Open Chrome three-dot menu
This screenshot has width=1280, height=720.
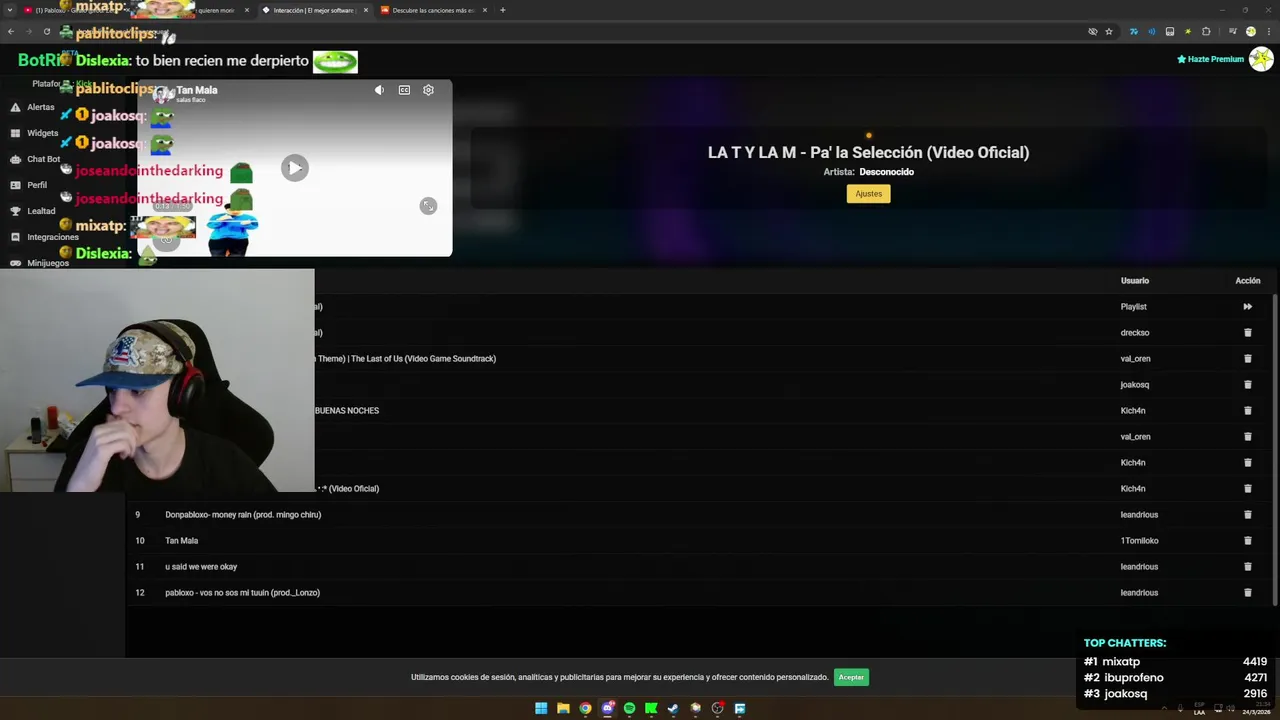tap(1268, 31)
